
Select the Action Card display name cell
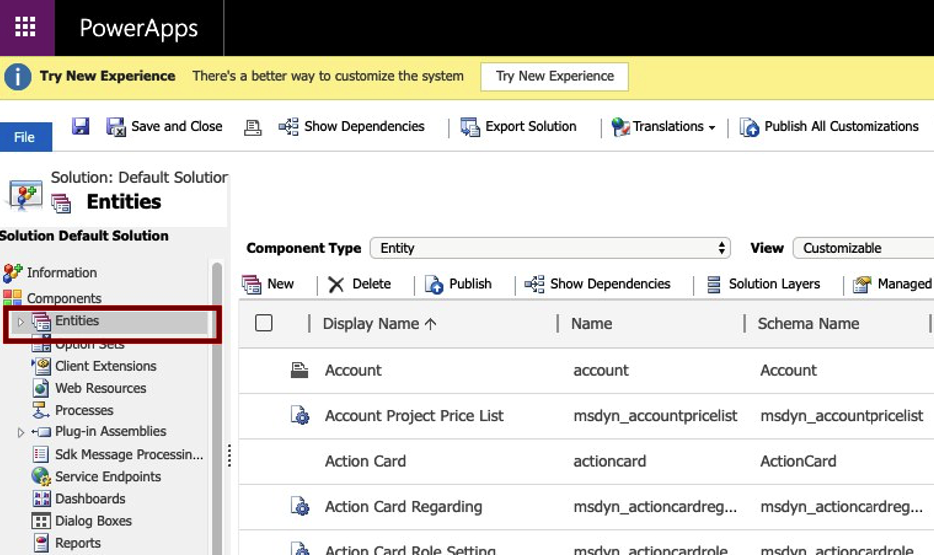coord(365,461)
